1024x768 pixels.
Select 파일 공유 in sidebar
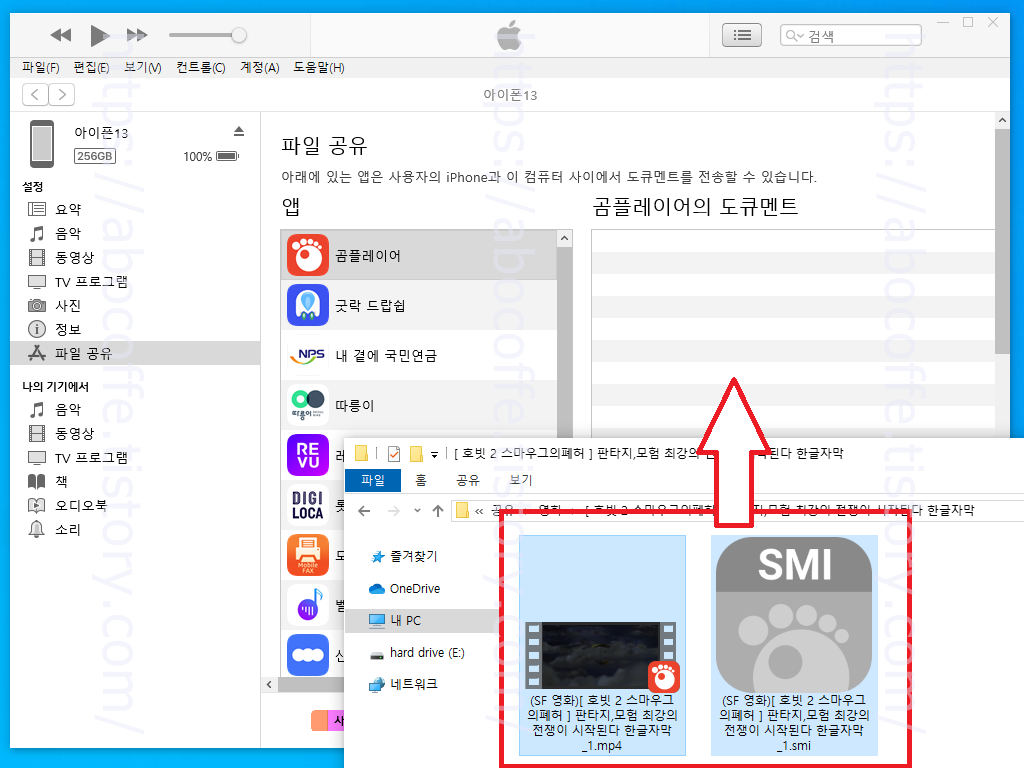click(135, 353)
